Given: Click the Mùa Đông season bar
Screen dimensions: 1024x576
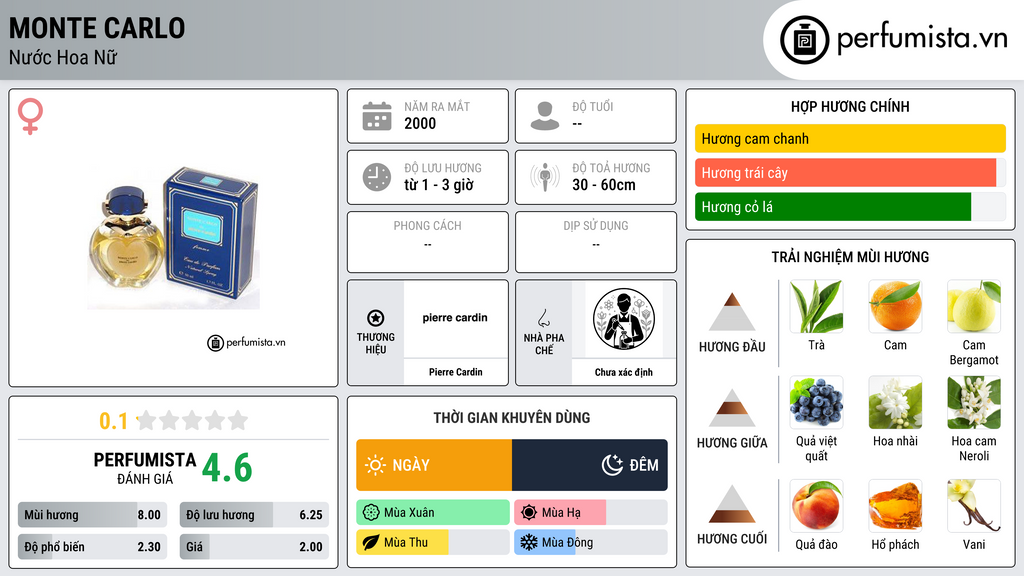Looking at the screenshot, I should (x=590, y=543).
